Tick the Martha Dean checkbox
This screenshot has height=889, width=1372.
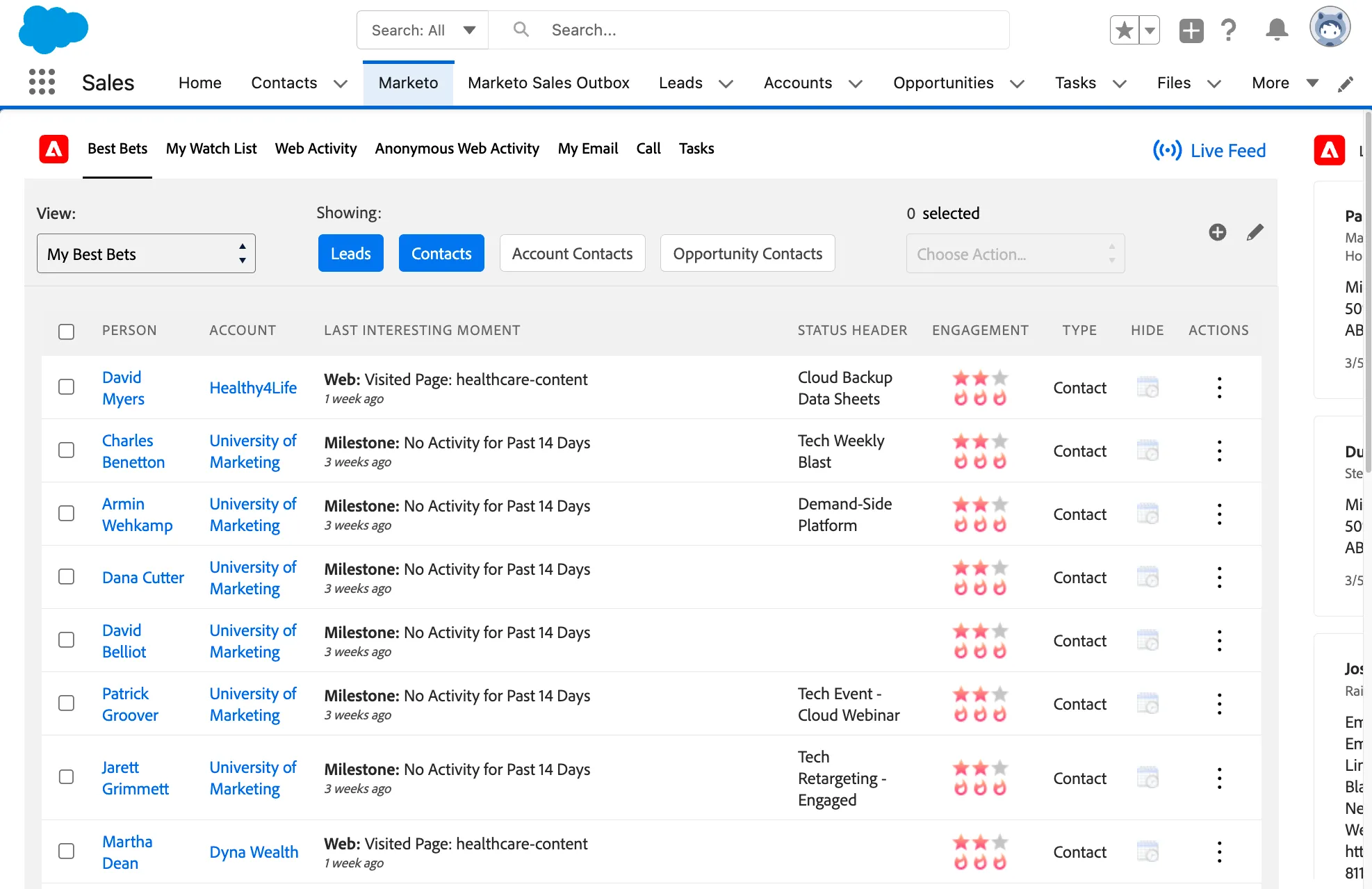point(67,851)
